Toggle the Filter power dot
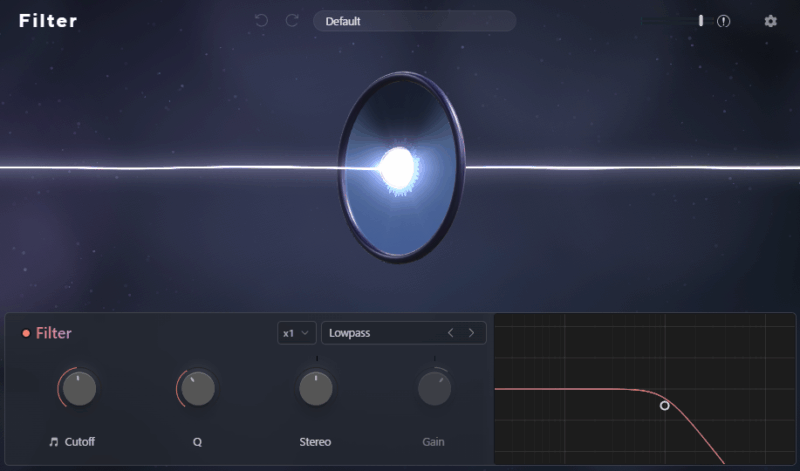This screenshot has height=471, width=800. click(26, 334)
